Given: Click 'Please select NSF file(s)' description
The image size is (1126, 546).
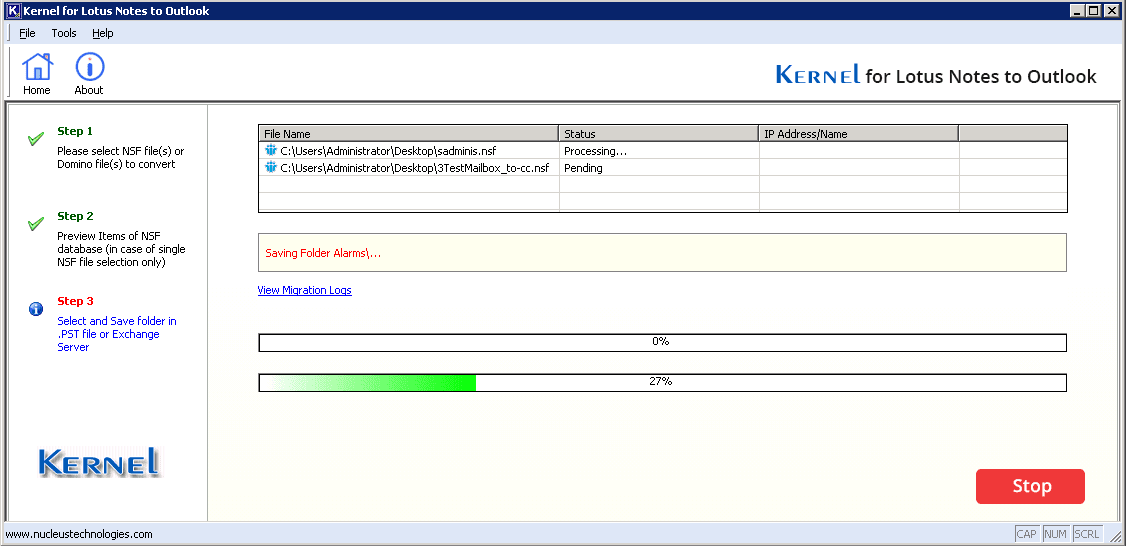Looking at the screenshot, I should click(121, 157).
